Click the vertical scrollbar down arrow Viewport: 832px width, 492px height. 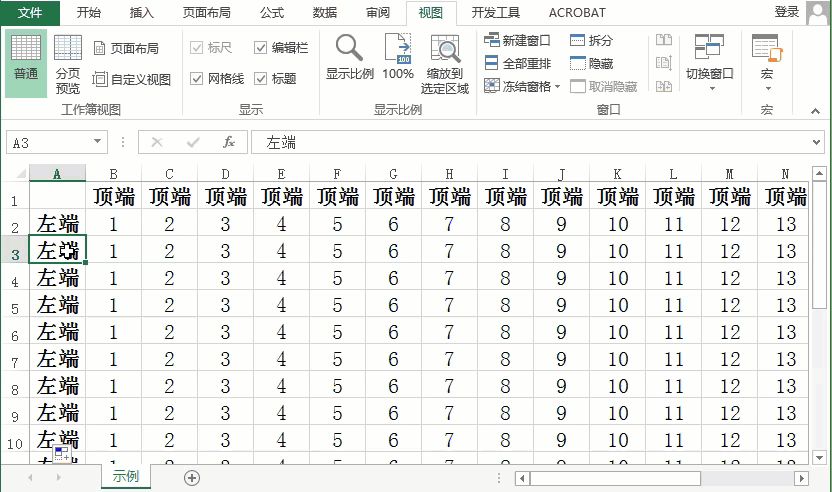tap(819, 457)
